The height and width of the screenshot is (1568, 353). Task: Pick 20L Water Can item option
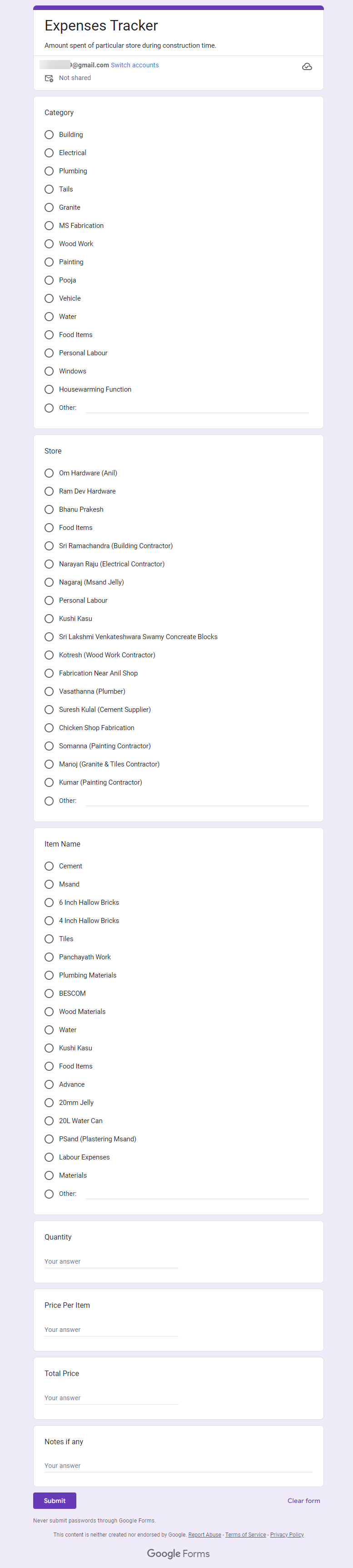49,1120
